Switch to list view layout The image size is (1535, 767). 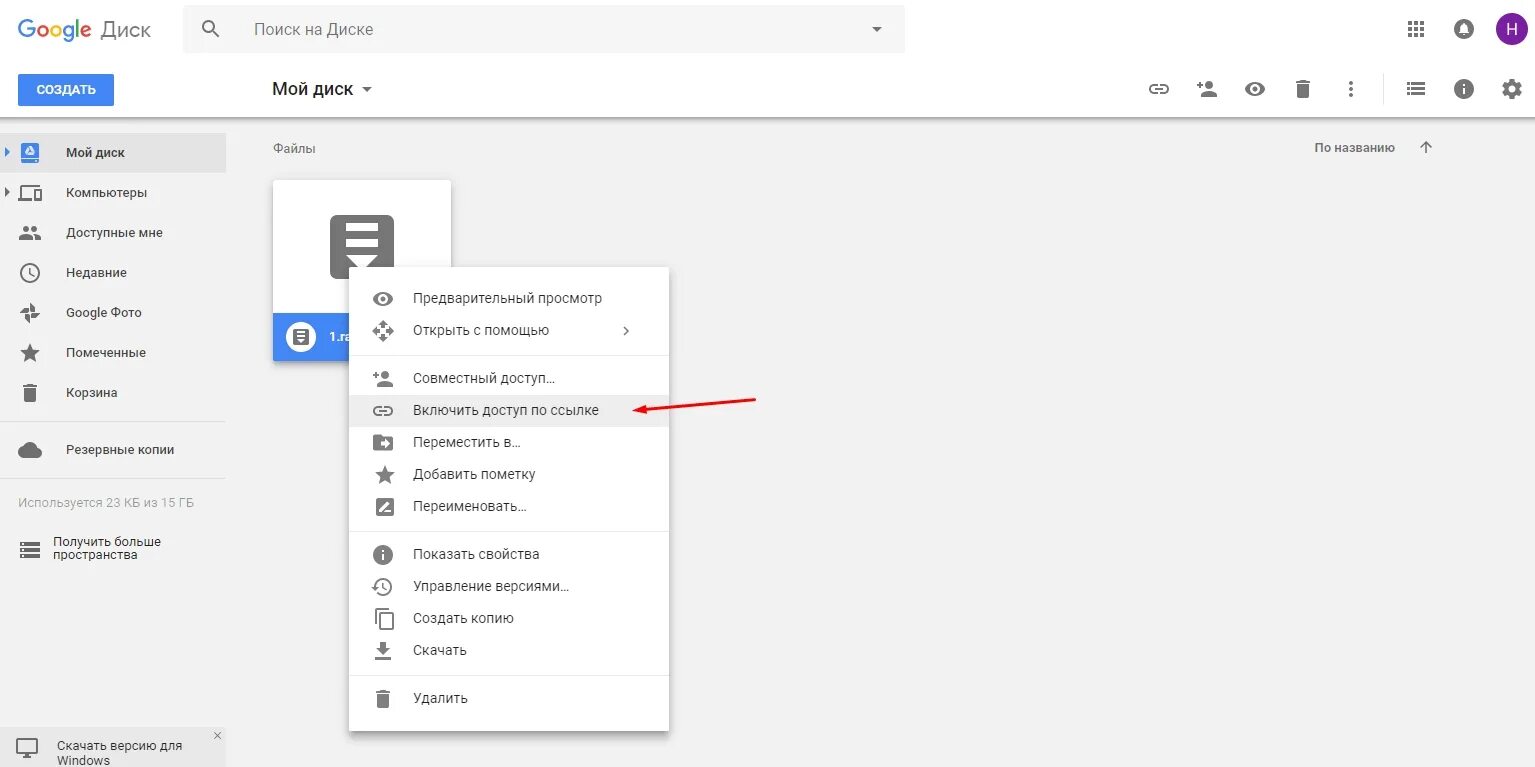pyautogui.click(x=1414, y=89)
